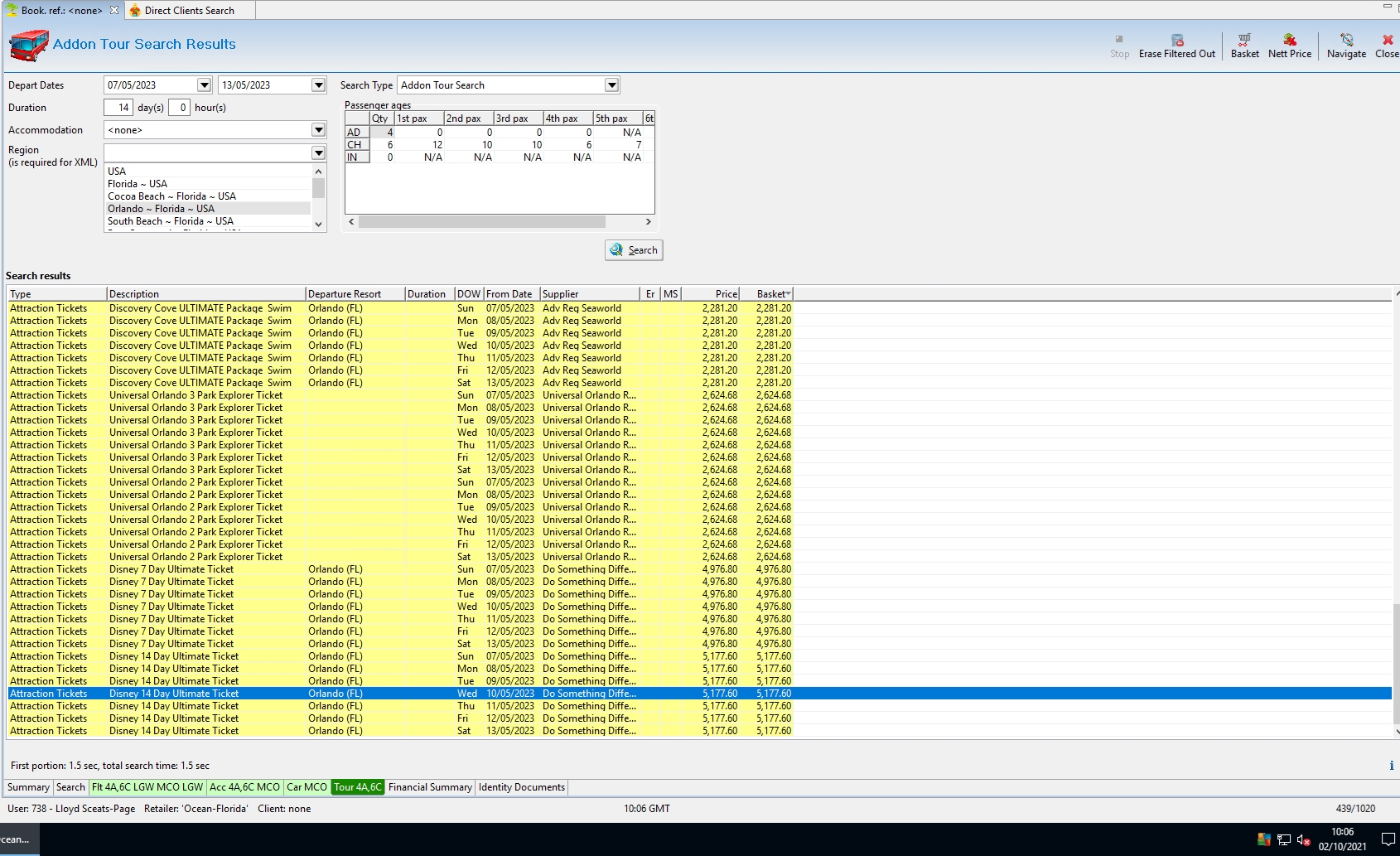This screenshot has height=856, width=1400.
Task: Click the first Depart Dates field 07/05/2023
Action: [x=151, y=85]
